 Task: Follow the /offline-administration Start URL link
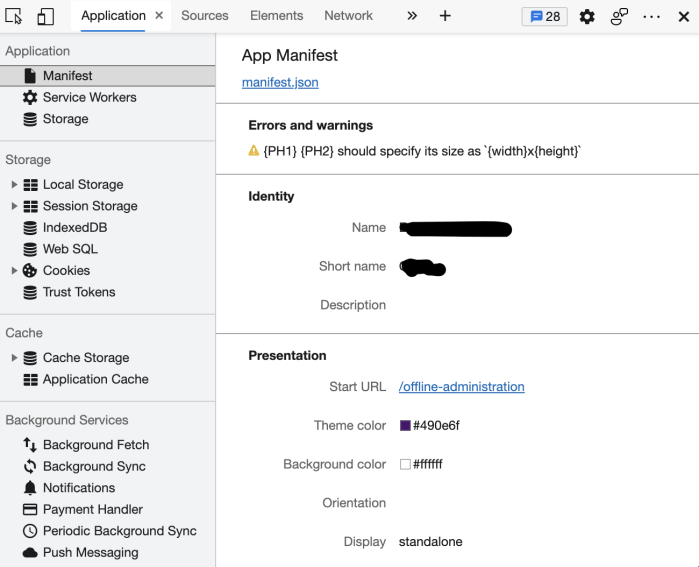click(x=461, y=387)
